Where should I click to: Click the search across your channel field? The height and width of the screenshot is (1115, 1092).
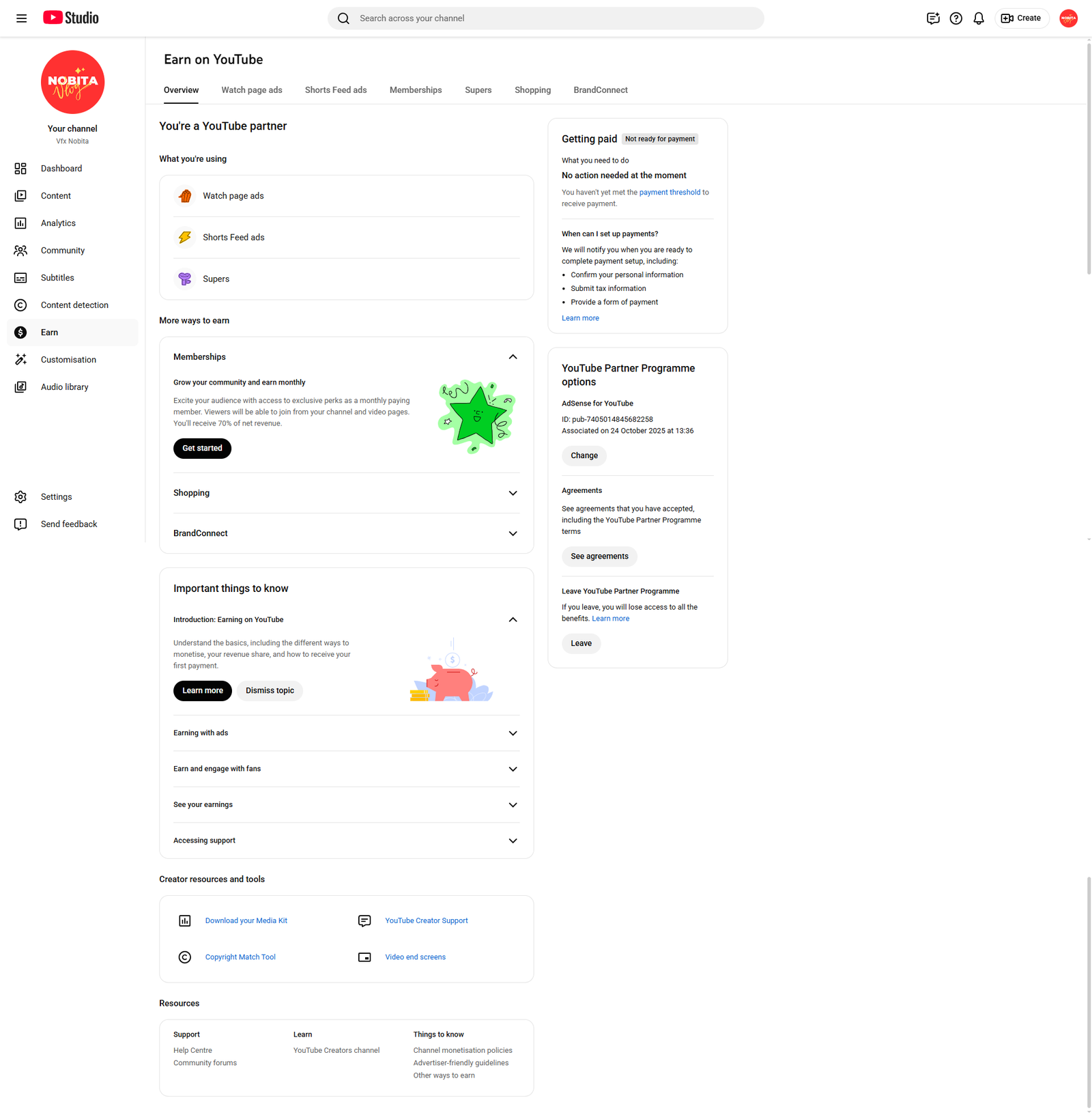click(546, 18)
